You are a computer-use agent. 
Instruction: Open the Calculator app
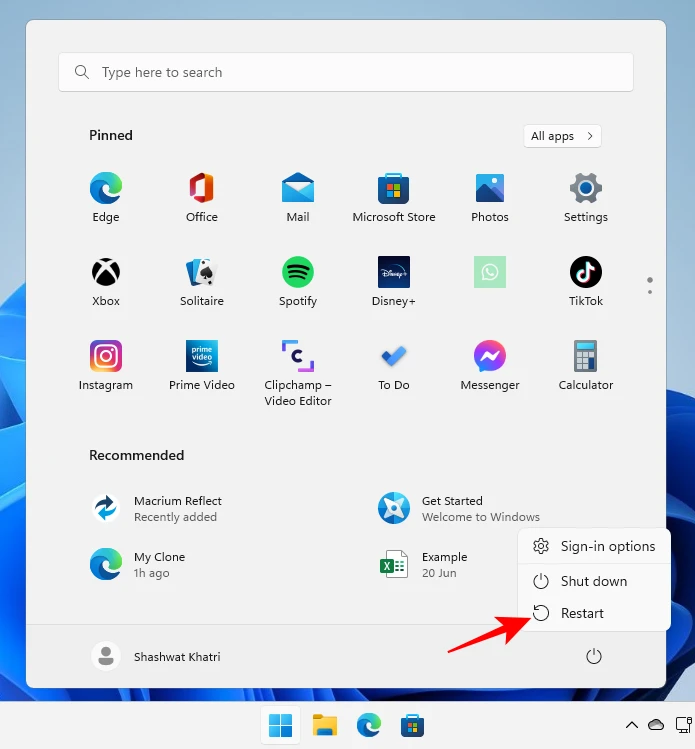tap(586, 365)
